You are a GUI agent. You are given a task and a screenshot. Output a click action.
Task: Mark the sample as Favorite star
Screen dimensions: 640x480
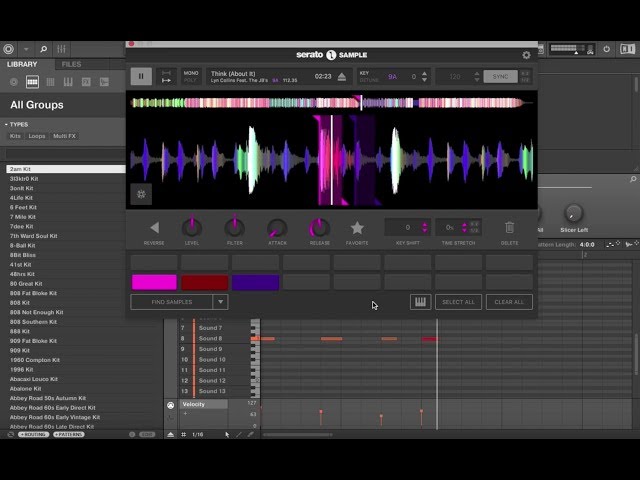click(357, 228)
